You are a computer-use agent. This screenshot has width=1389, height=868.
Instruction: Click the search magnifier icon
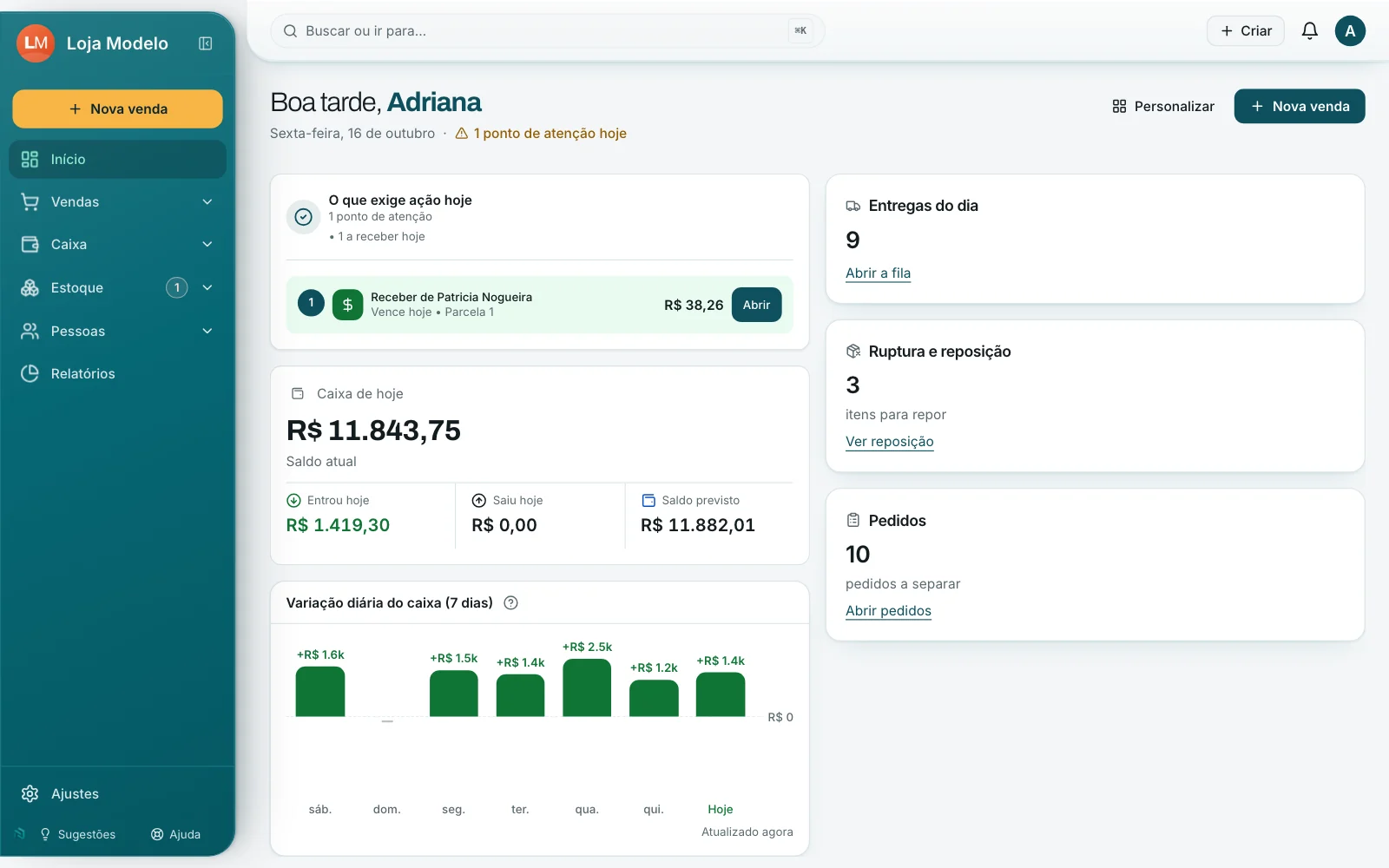[x=291, y=31]
